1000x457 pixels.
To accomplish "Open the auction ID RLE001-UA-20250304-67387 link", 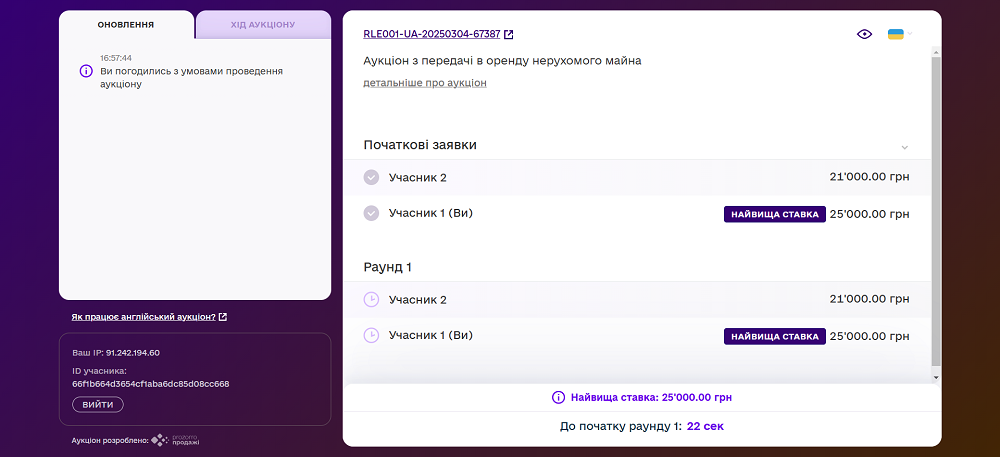I will tap(432, 34).
